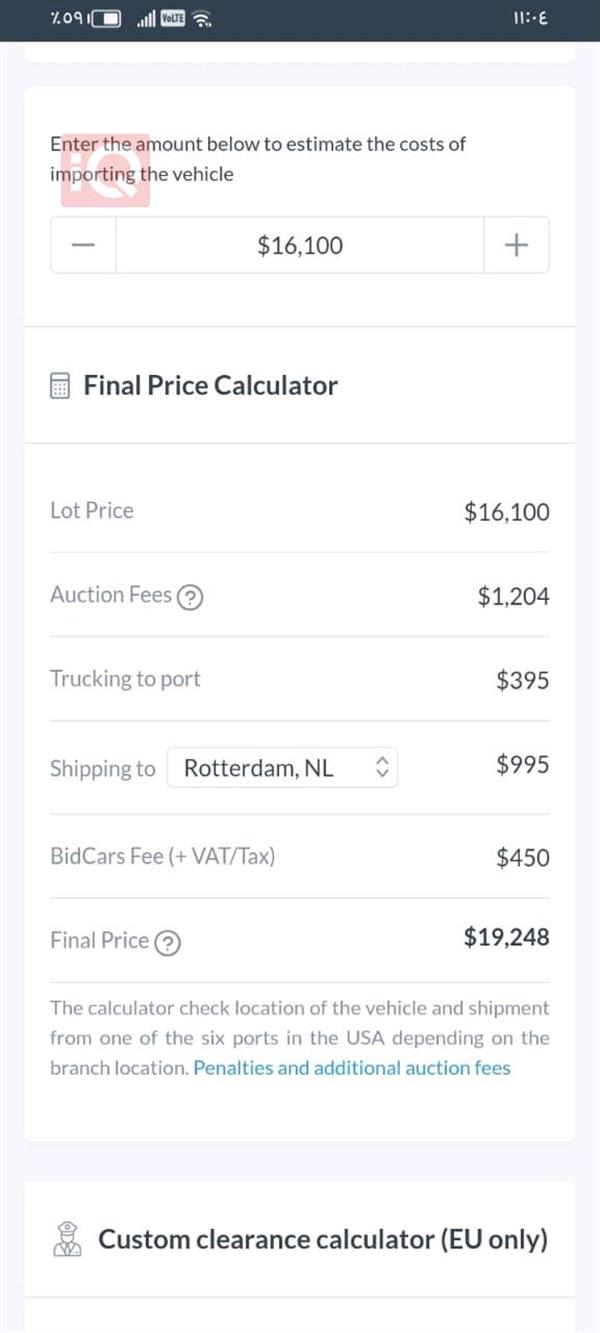The image size is (600, 1333).
Task: Open Penalties and additional auction fees link
Action: (352, 1068)
